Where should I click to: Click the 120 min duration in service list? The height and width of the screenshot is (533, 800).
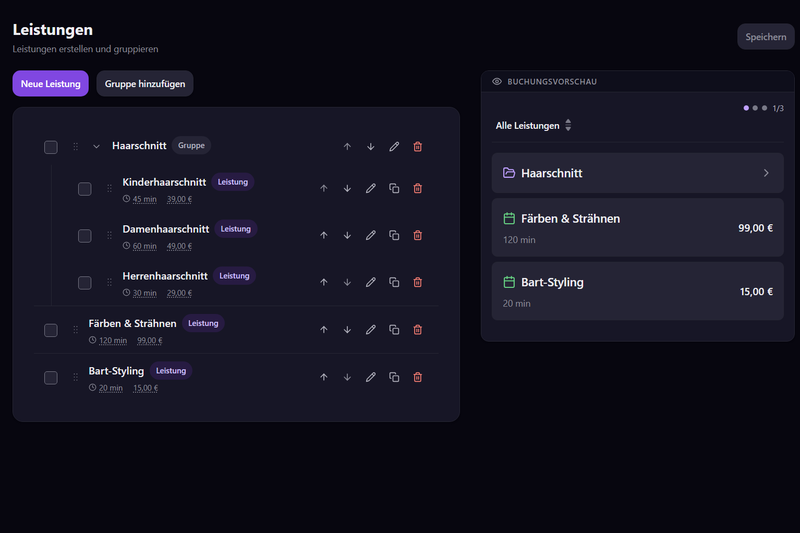(x=113, y=341)
